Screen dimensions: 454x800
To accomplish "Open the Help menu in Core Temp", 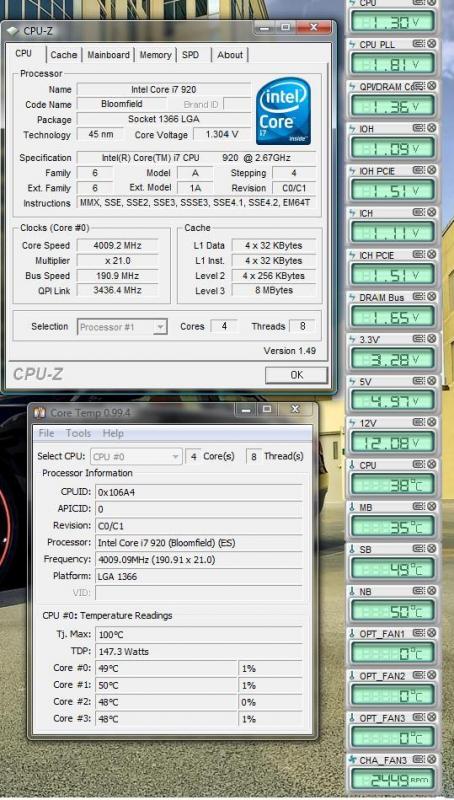I will [x=113, y=433].
